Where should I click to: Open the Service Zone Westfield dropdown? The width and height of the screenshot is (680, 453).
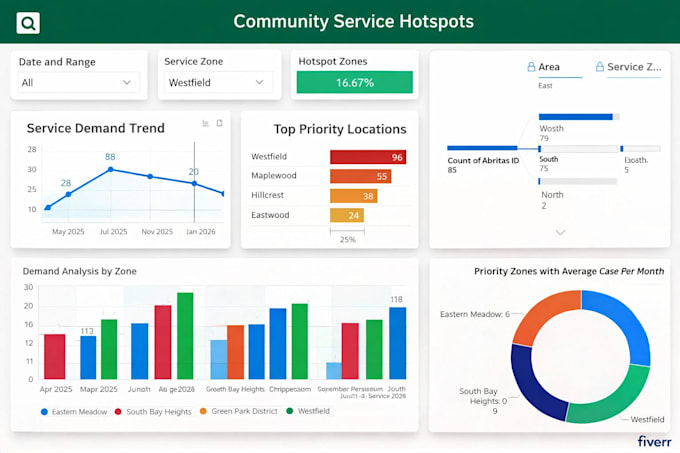point(218,82)
